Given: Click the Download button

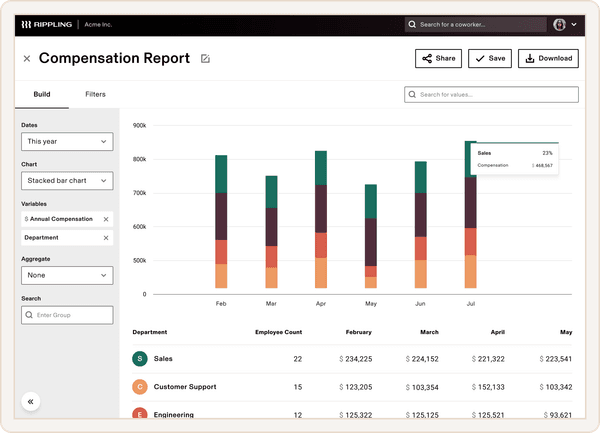Looking at the screenshot, I should 548,59.
